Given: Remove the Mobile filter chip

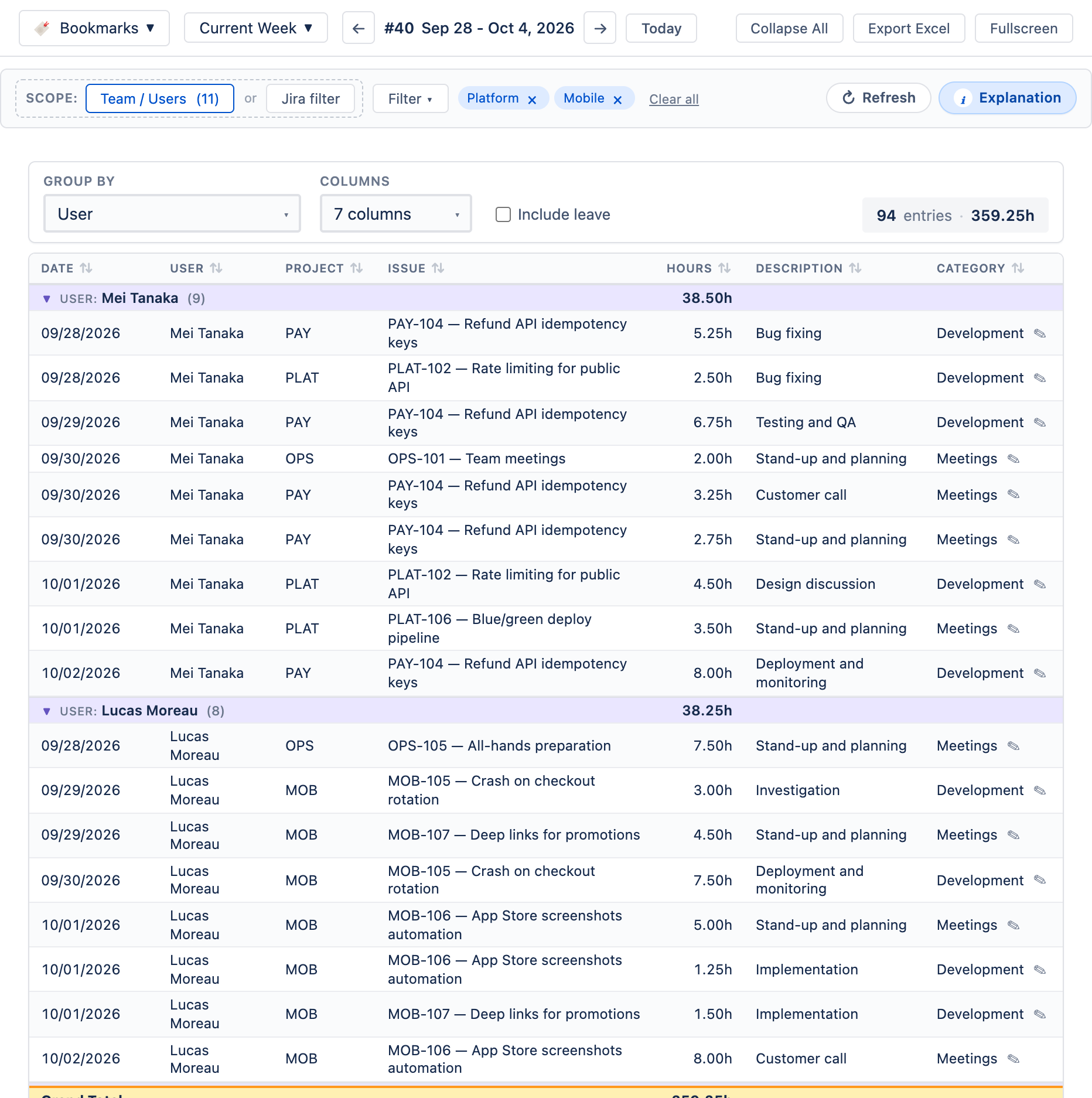Looking at the screenshot, I should 617,100.
